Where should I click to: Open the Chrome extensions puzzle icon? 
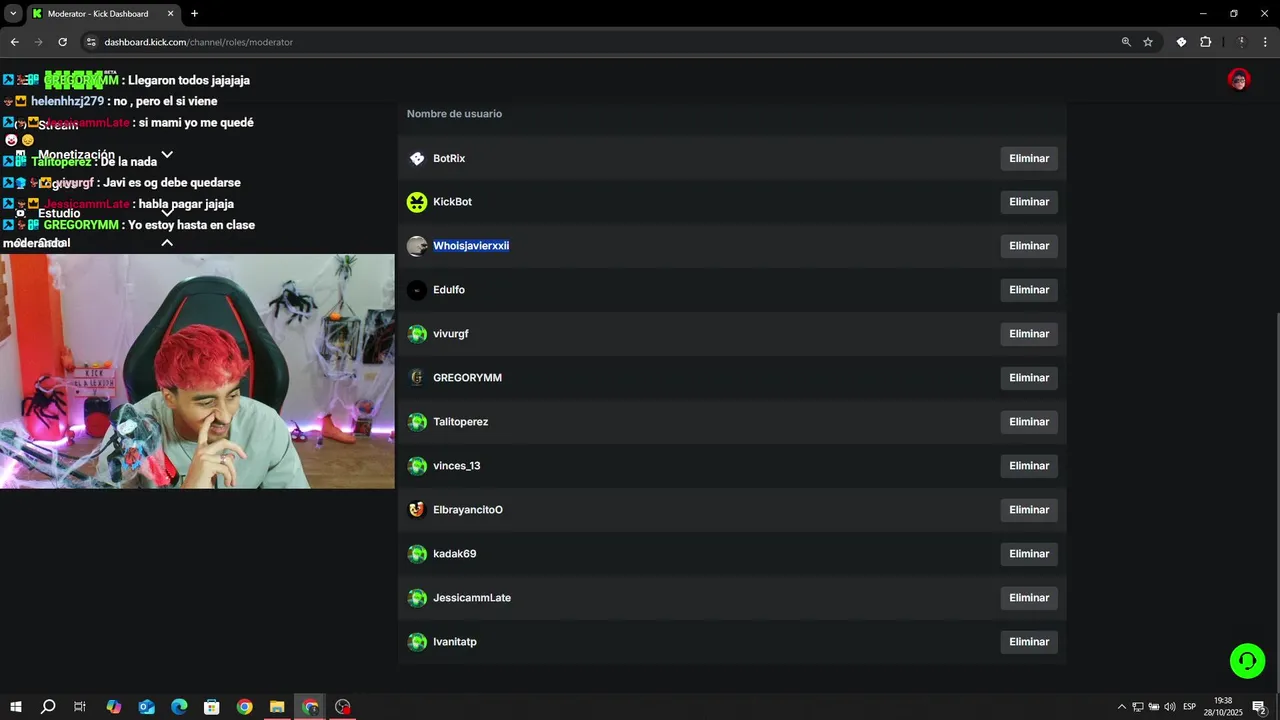click(1205, 42)
